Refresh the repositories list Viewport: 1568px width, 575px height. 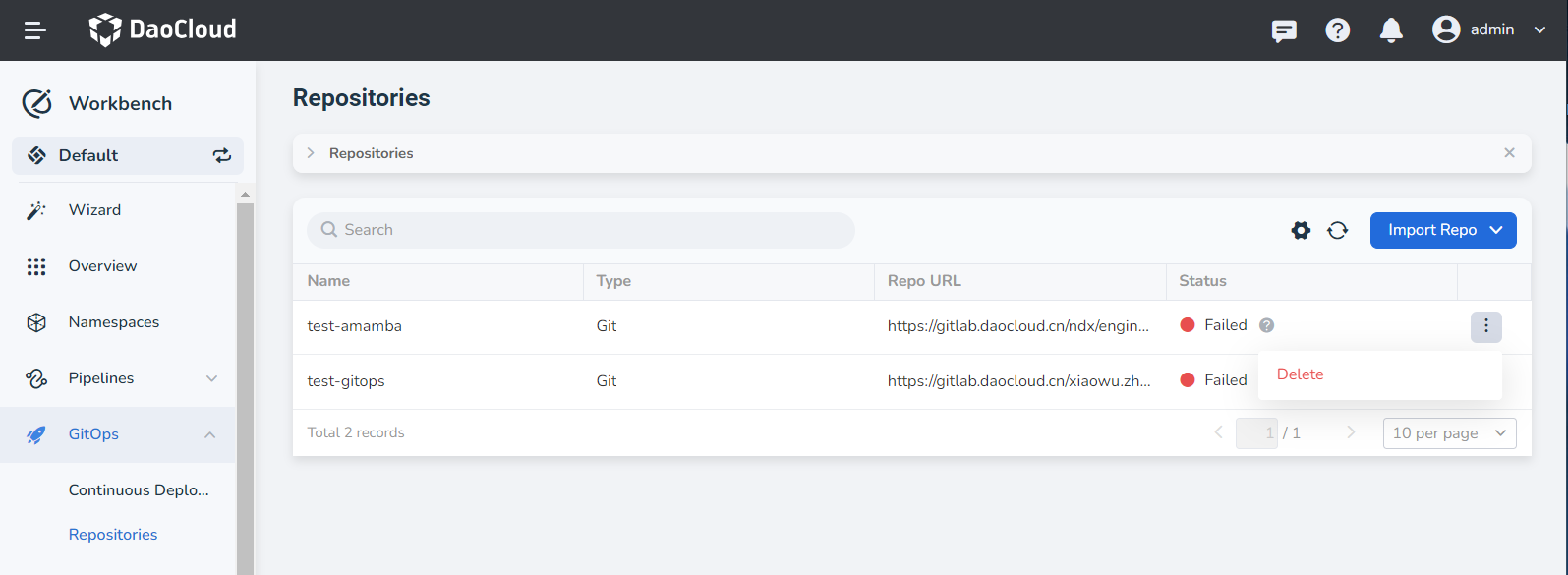tap(1337, 231)
